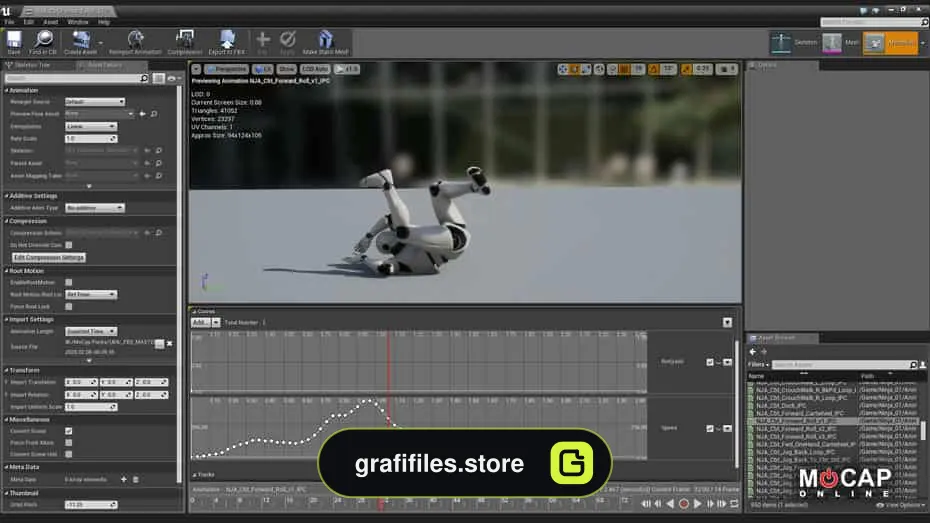Open the Window menu

(78, 22)
